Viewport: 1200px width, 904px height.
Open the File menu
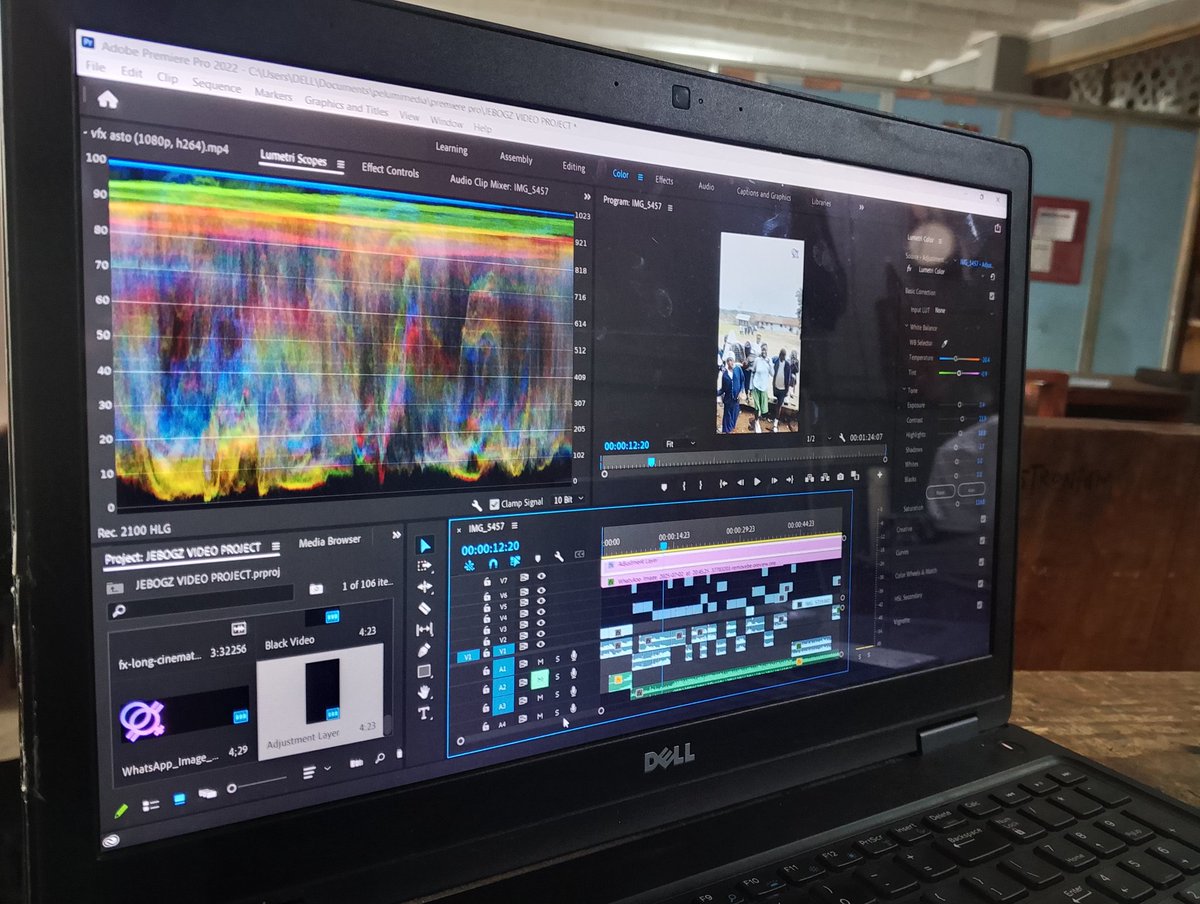point(95,67)
